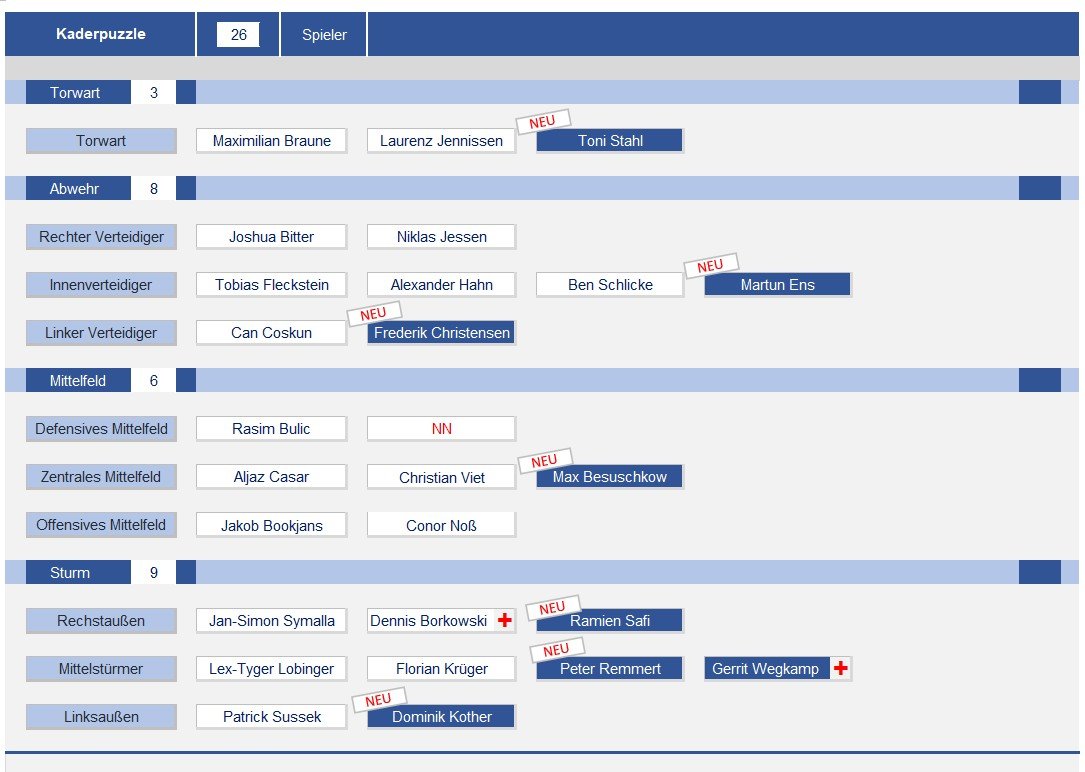
Task: Click the NEU badge above Peter Remmert
Action: click(556, 650)
